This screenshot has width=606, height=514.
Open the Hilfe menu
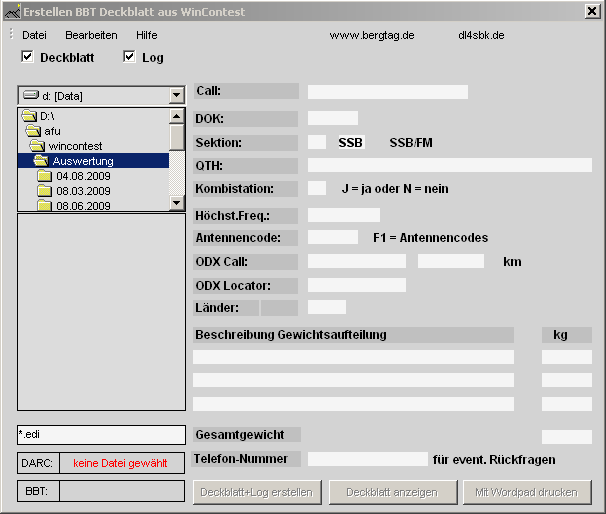click(x=147, y=35)
